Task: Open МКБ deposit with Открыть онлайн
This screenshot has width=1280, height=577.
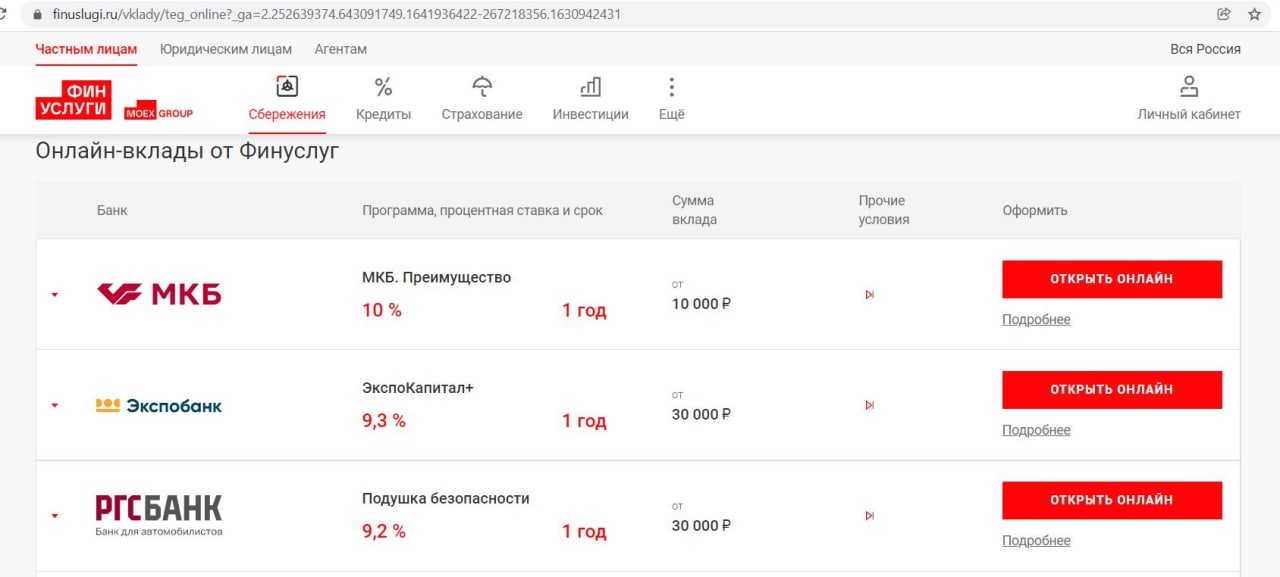Action: click(1112, 279)
